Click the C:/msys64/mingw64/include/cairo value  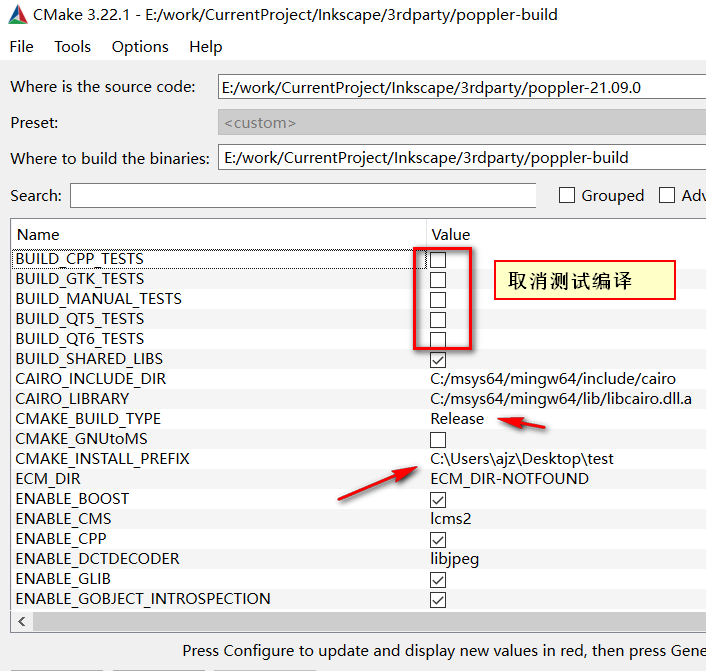553,379
